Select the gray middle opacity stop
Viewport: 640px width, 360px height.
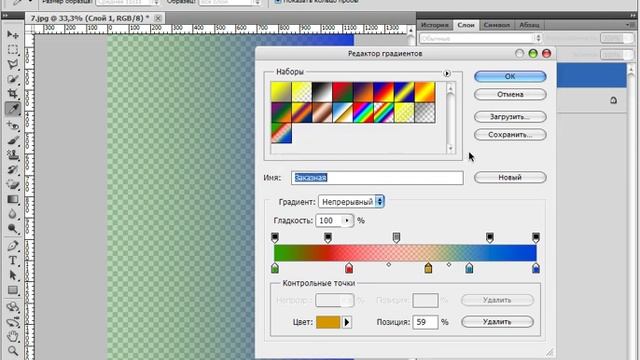click(x=396, y=238)
